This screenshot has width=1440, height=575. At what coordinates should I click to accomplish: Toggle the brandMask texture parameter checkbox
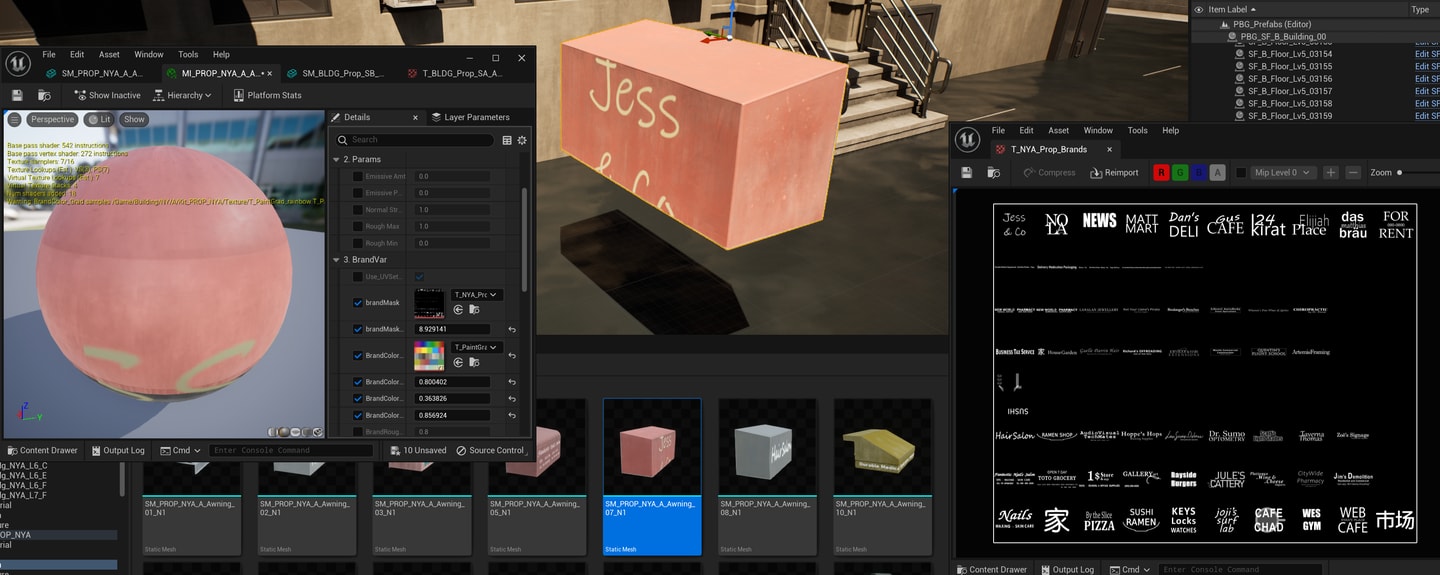pos(358,303)
